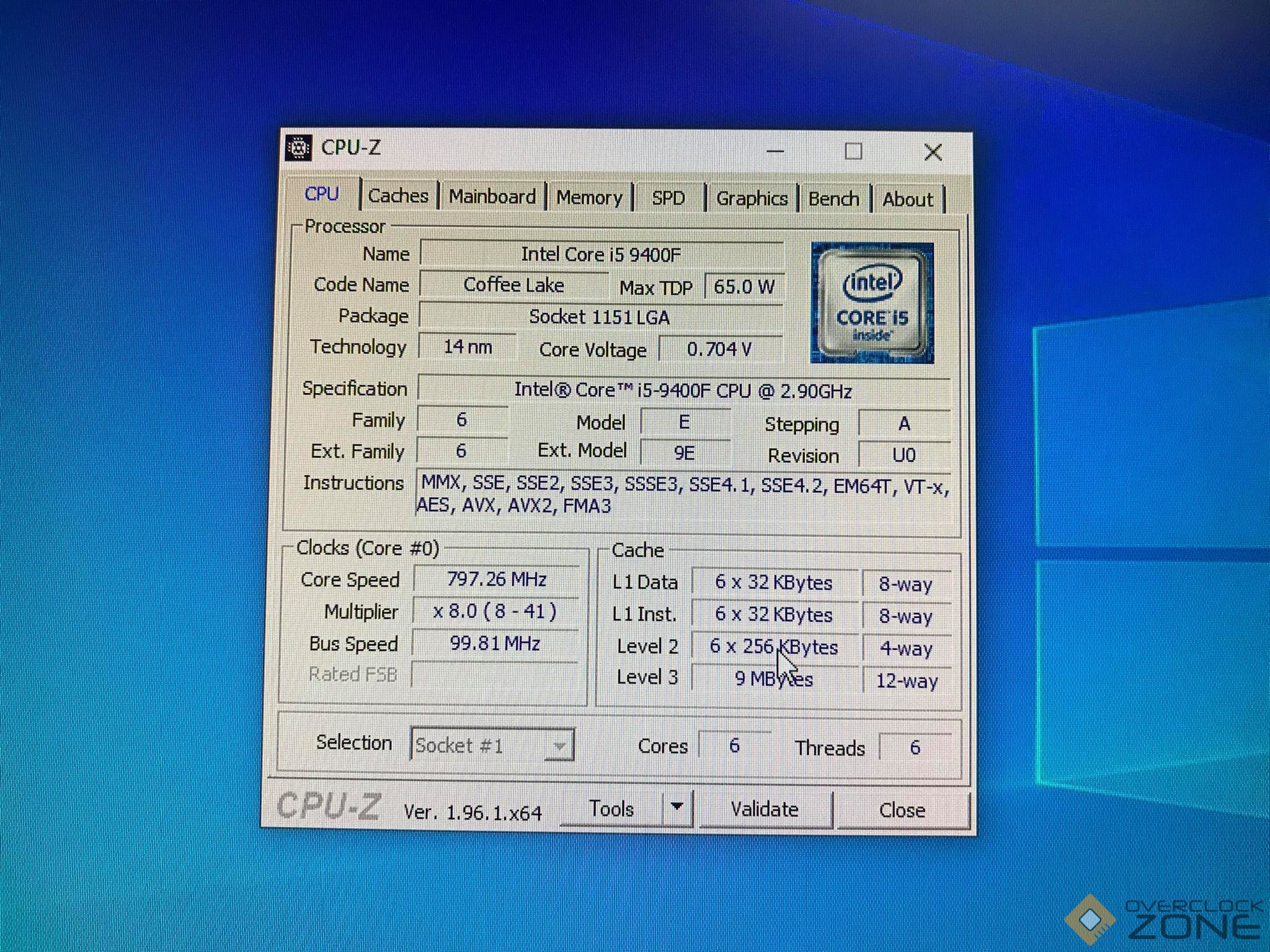
Task: Go to the SPD tab
Action: 668,198
